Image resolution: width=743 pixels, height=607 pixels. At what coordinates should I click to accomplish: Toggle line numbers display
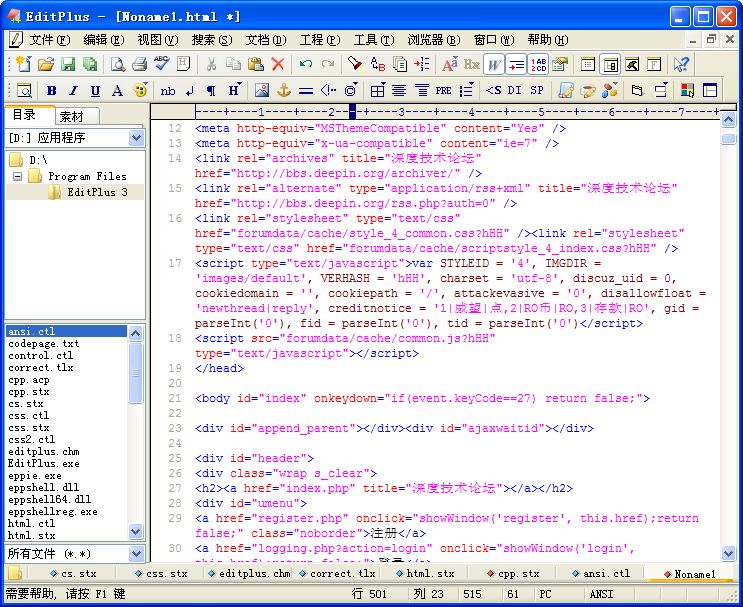pyautogui.click(x=538, y=64)
